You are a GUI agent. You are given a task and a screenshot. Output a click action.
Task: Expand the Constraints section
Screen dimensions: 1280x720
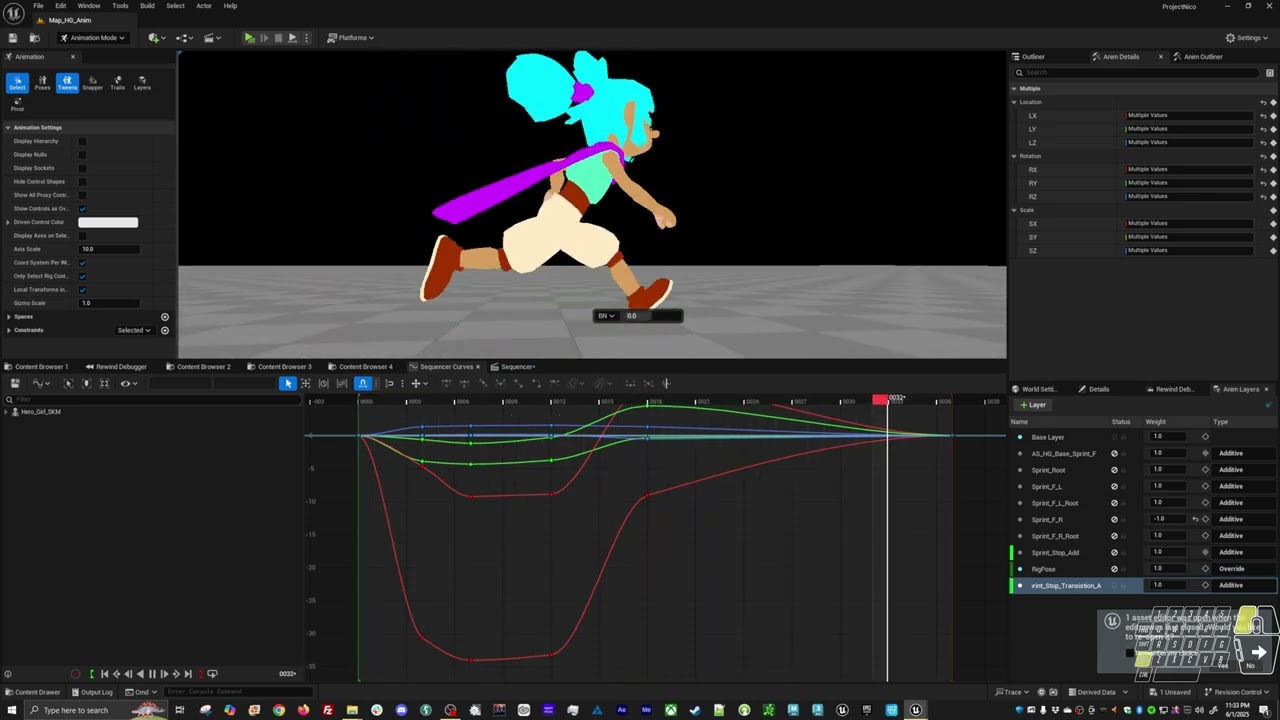tap(8, 330)
